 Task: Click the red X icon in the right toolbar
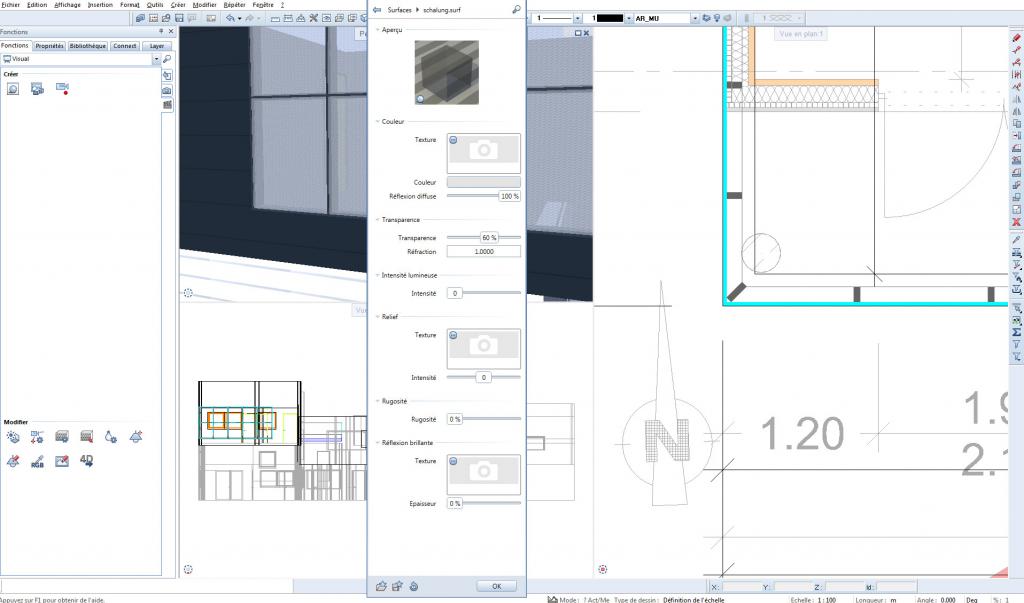coord(1016,222)
